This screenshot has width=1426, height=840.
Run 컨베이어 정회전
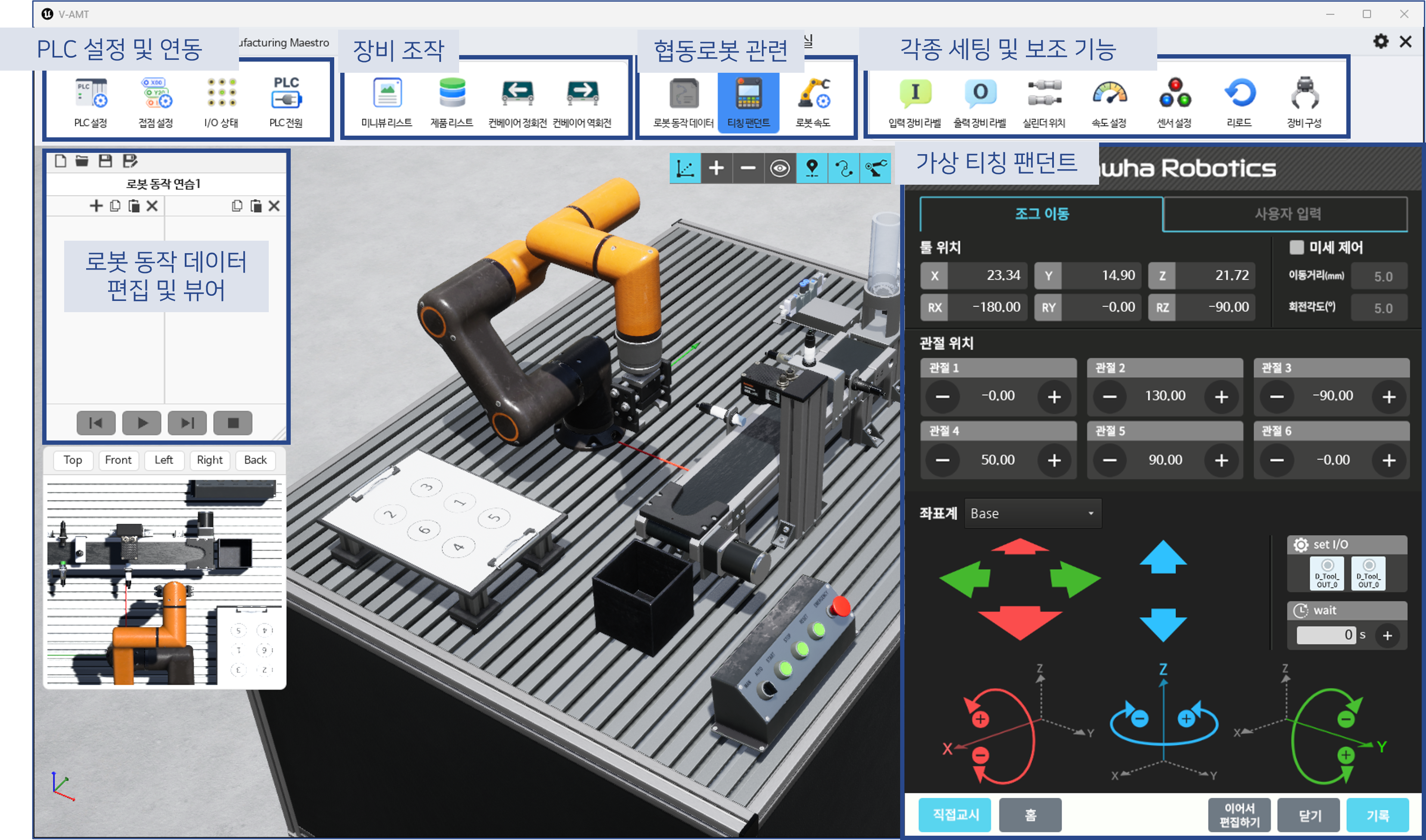coord(517,102)
